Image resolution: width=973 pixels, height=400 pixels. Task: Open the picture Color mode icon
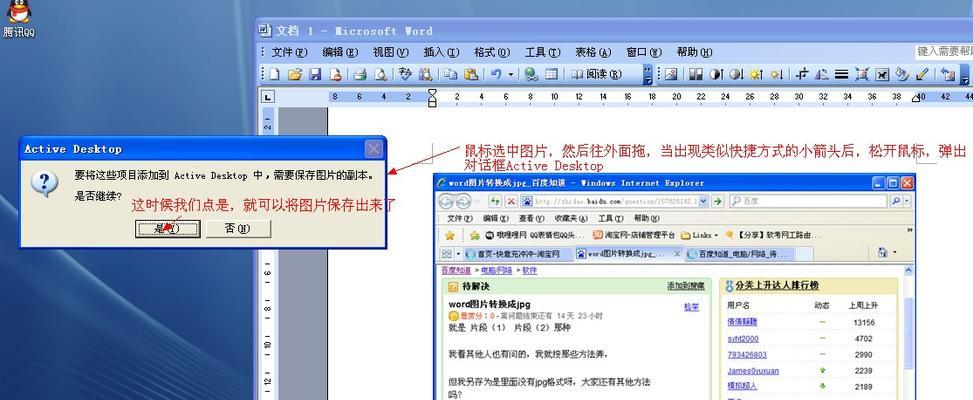[x=696, y=74]
